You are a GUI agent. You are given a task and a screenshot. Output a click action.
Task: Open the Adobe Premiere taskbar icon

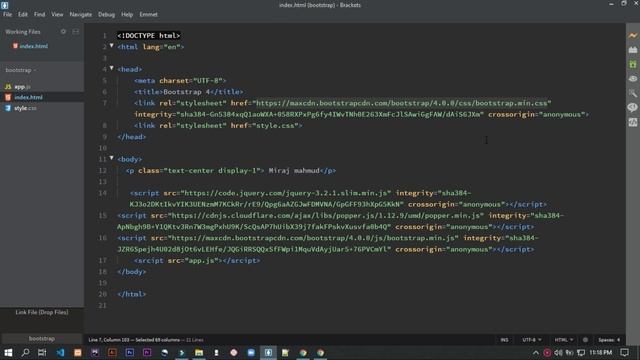tap(147, 352)
